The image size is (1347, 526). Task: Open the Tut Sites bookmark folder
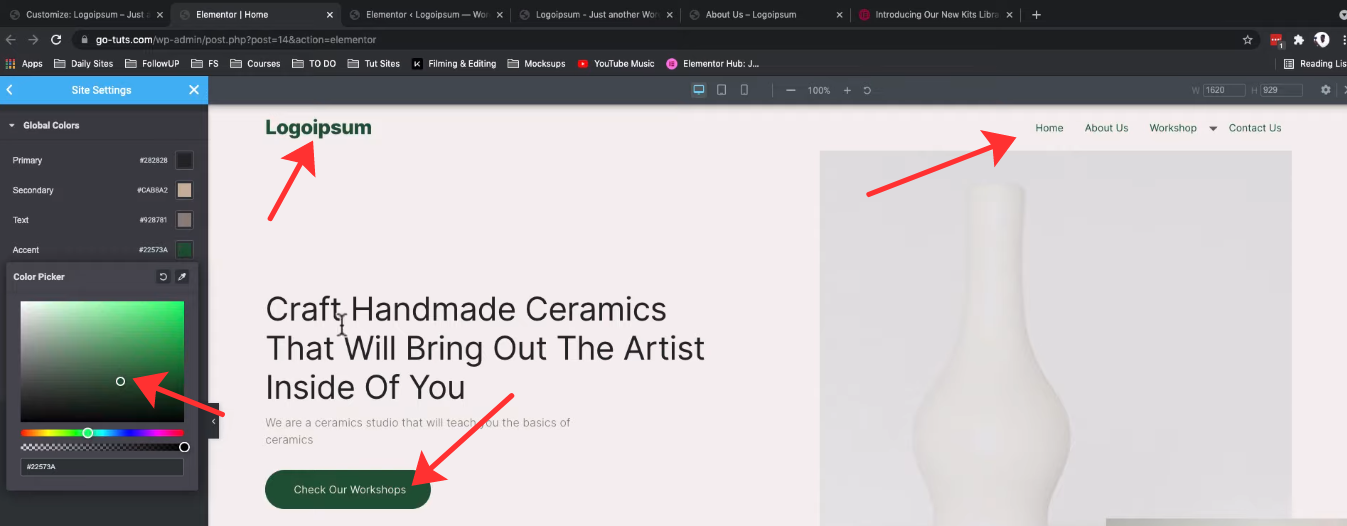[374, 64]
